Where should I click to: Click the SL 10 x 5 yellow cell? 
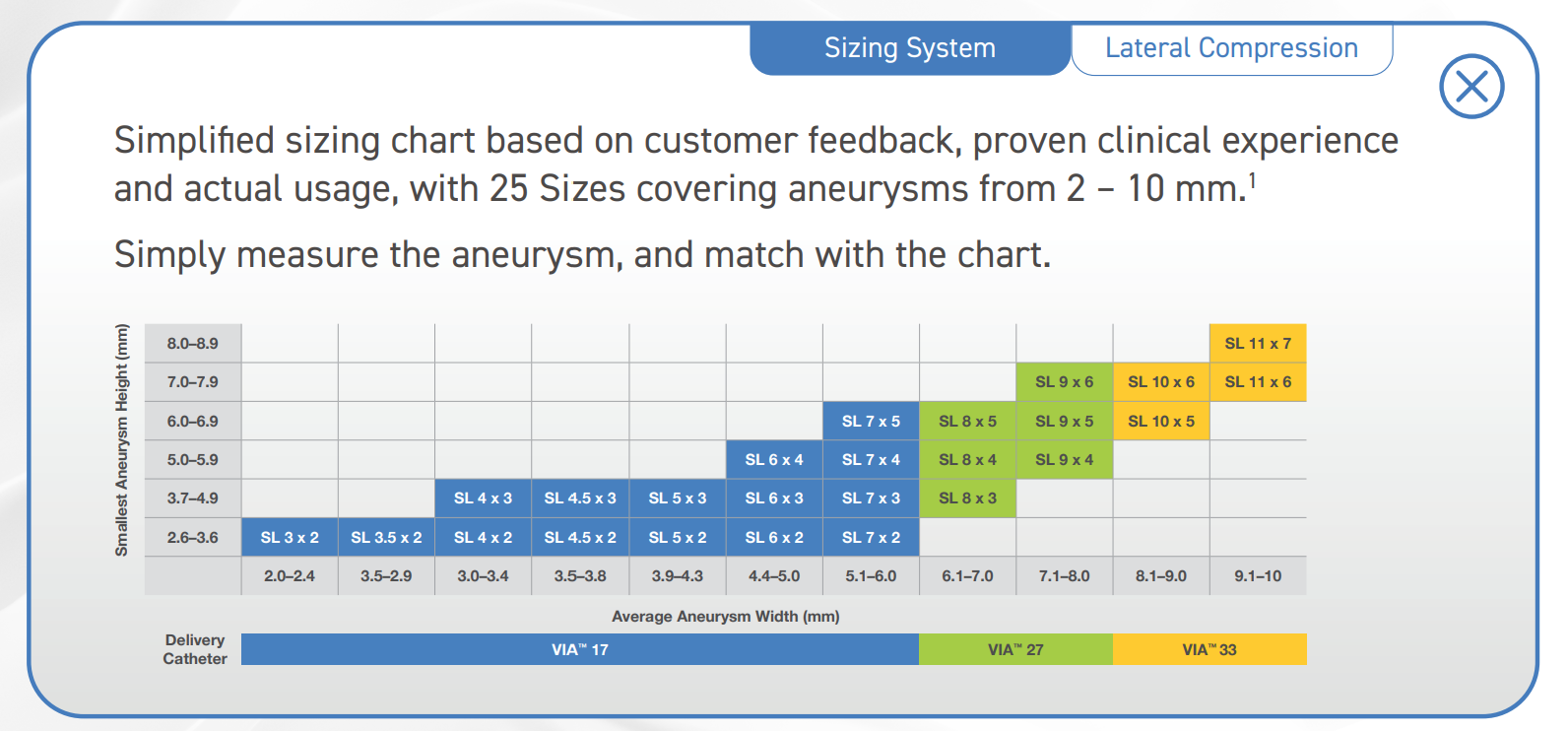pos(1161,421)
